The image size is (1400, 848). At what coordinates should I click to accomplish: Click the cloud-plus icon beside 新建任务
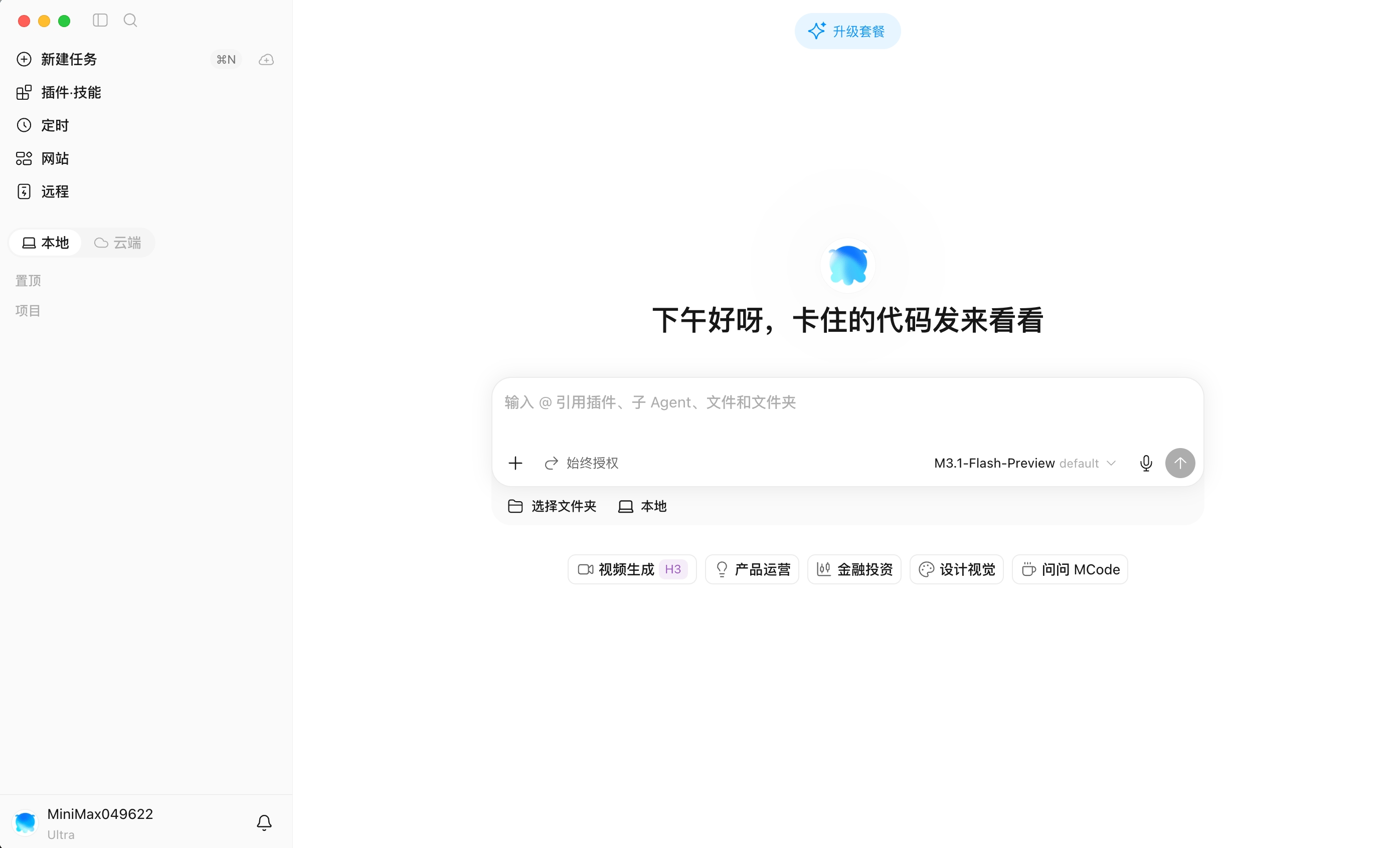coord(266,60)
